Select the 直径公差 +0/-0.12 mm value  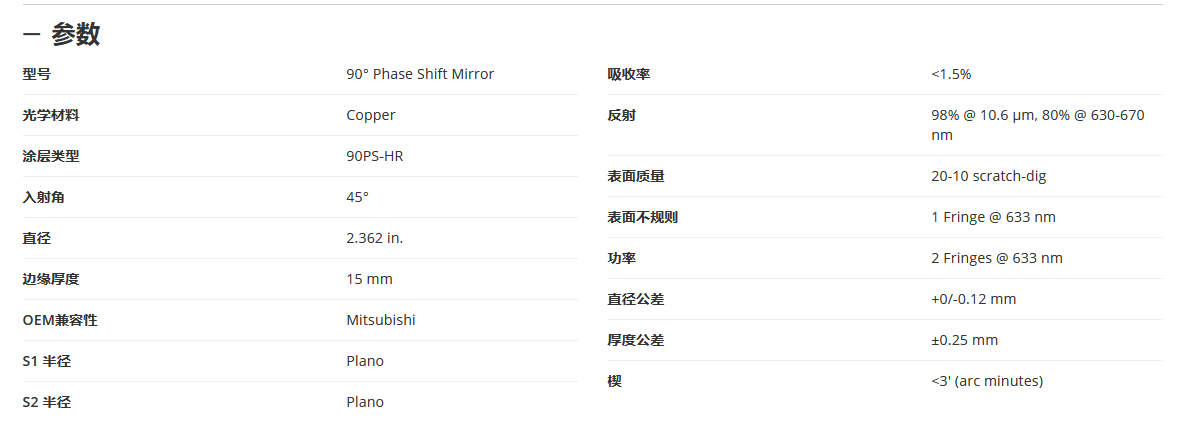coord(974,299)
